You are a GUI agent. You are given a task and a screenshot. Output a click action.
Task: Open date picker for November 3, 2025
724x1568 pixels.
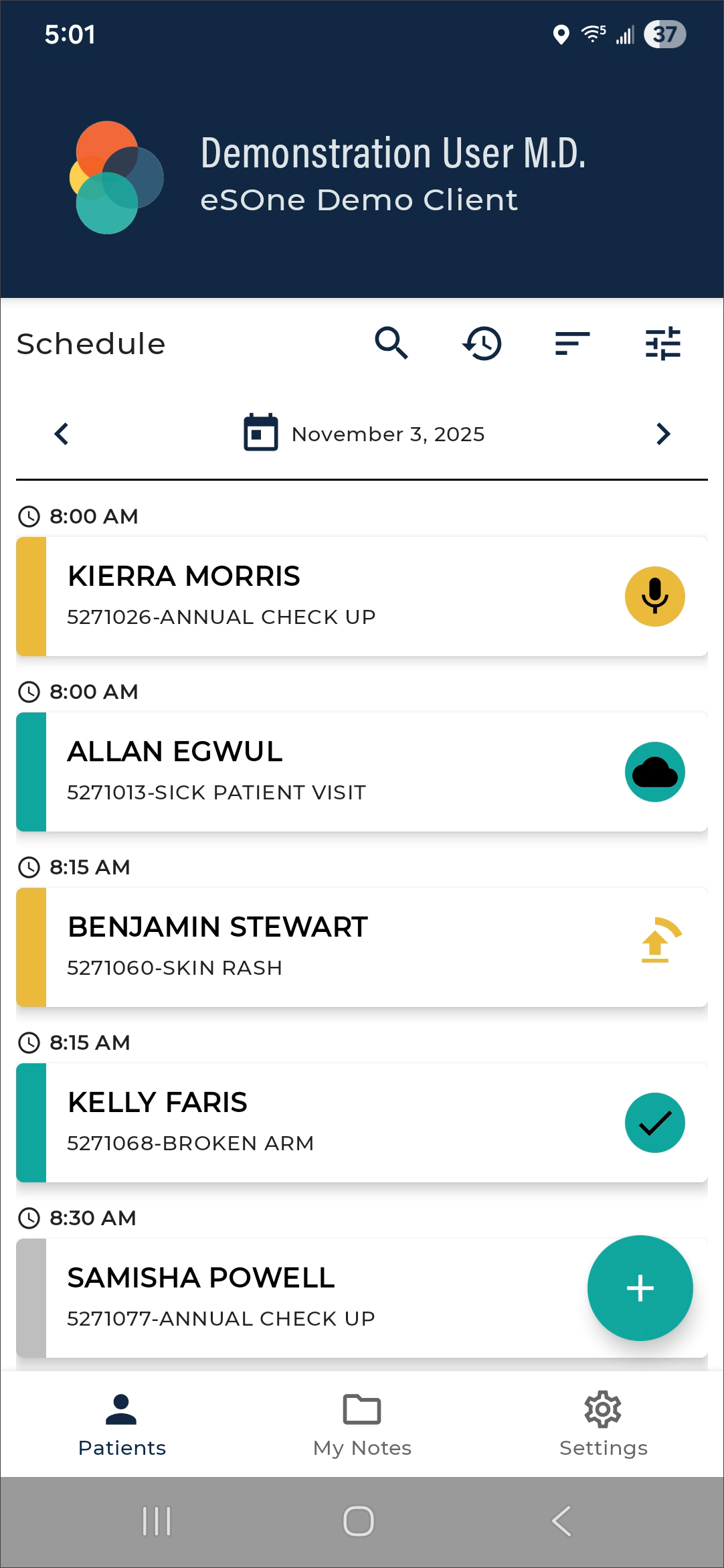click(x=365, y=434)
